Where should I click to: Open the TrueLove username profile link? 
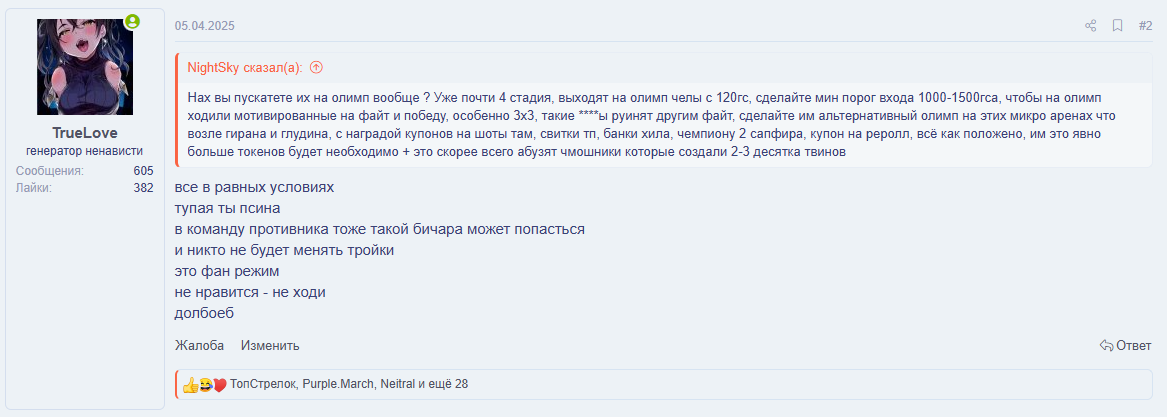[x=85, y=133]
